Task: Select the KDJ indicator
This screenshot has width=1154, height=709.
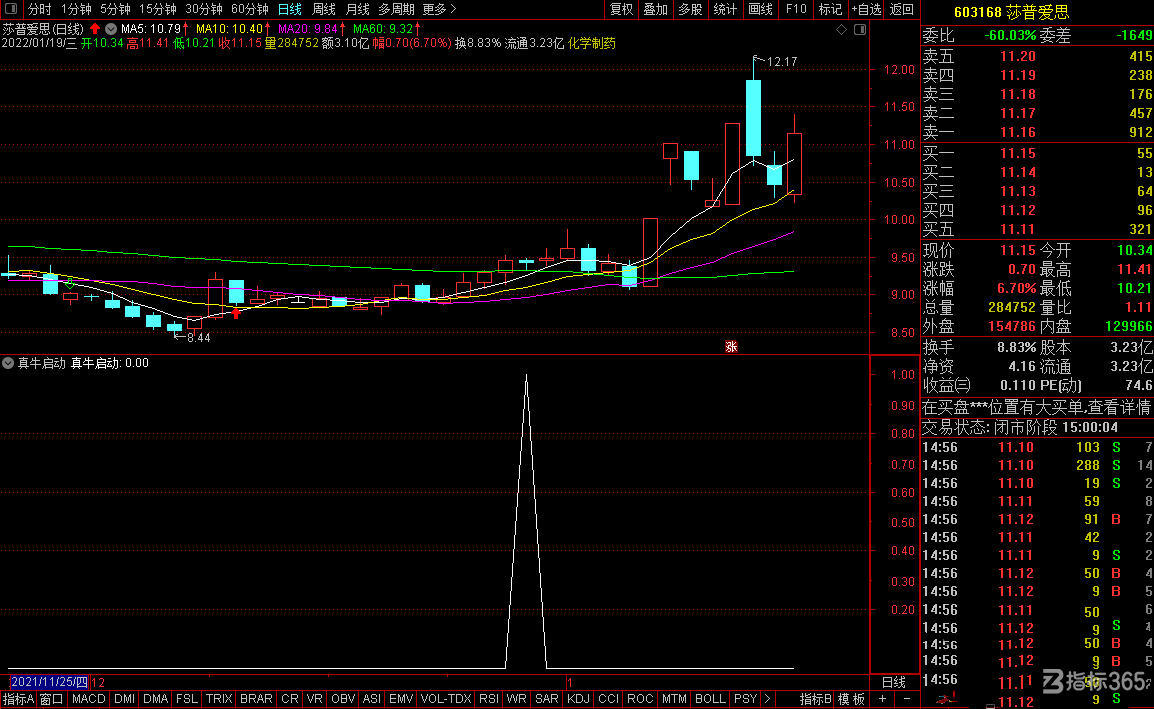Action: [x=578, y=699]
